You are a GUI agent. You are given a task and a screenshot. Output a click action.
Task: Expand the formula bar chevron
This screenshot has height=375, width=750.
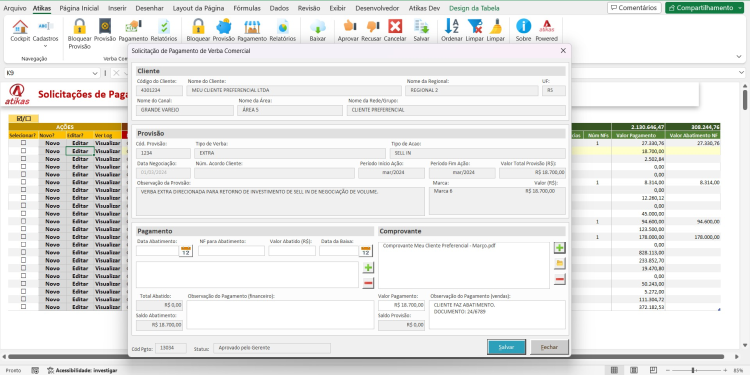tap(741, 73)
